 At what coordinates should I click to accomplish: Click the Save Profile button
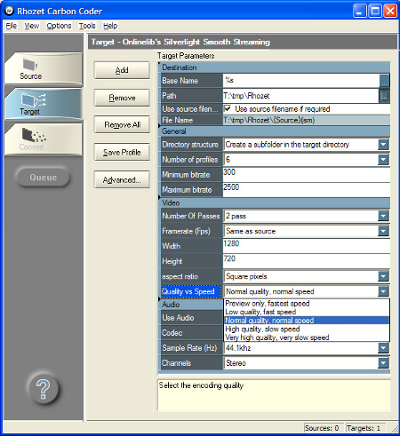[x=122, y=152]
